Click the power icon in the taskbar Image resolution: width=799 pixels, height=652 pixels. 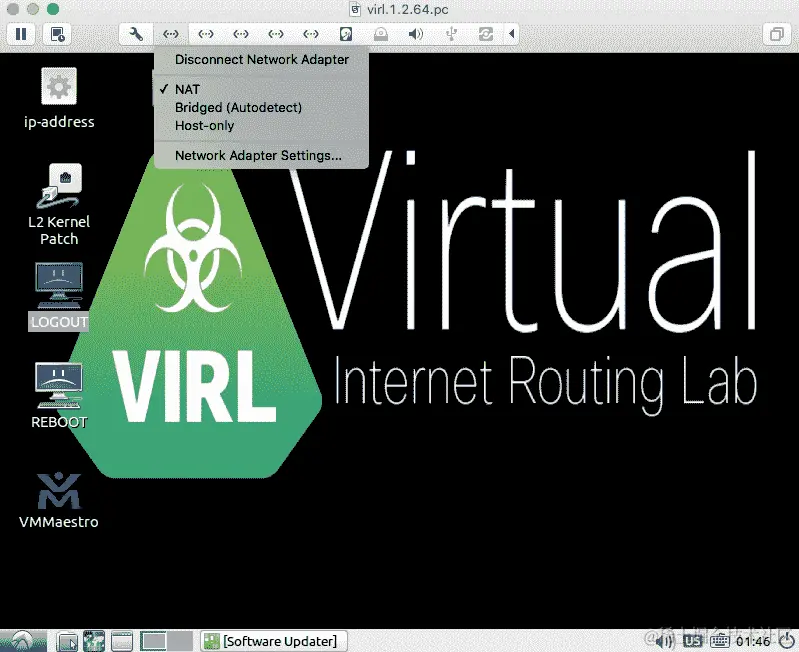787,641
